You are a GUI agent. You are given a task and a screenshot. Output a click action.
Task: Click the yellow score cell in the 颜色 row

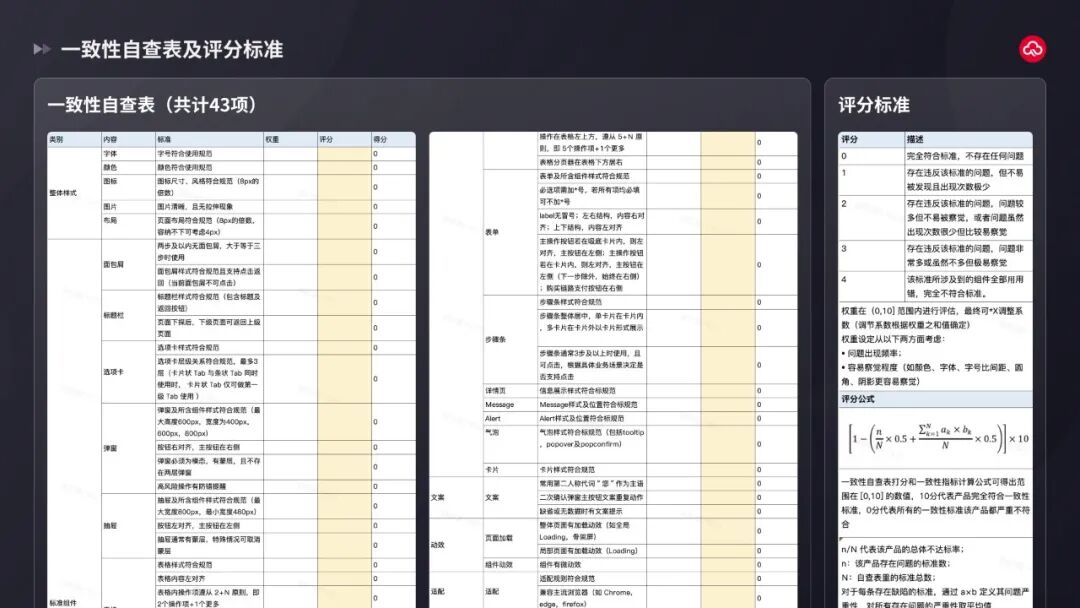pyautogui.click(x=344, y=167)
